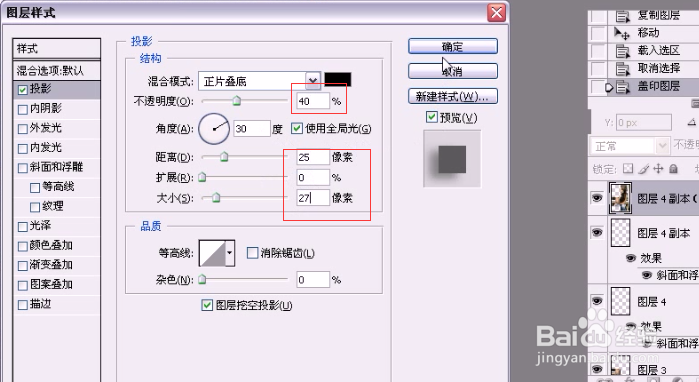Click the 确定 button
Viewport: 699px width, 382px height.
pyautogui.click(x=452, y=46)
